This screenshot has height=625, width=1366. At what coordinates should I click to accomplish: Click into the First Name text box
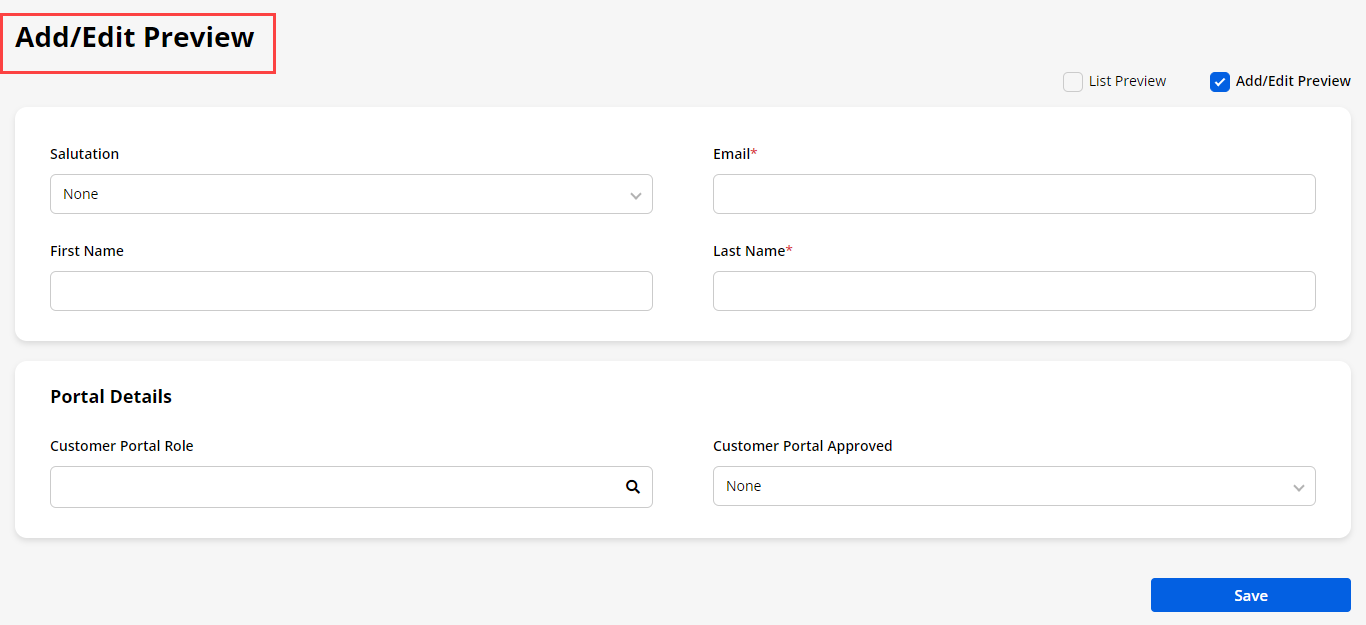(351, 291)
